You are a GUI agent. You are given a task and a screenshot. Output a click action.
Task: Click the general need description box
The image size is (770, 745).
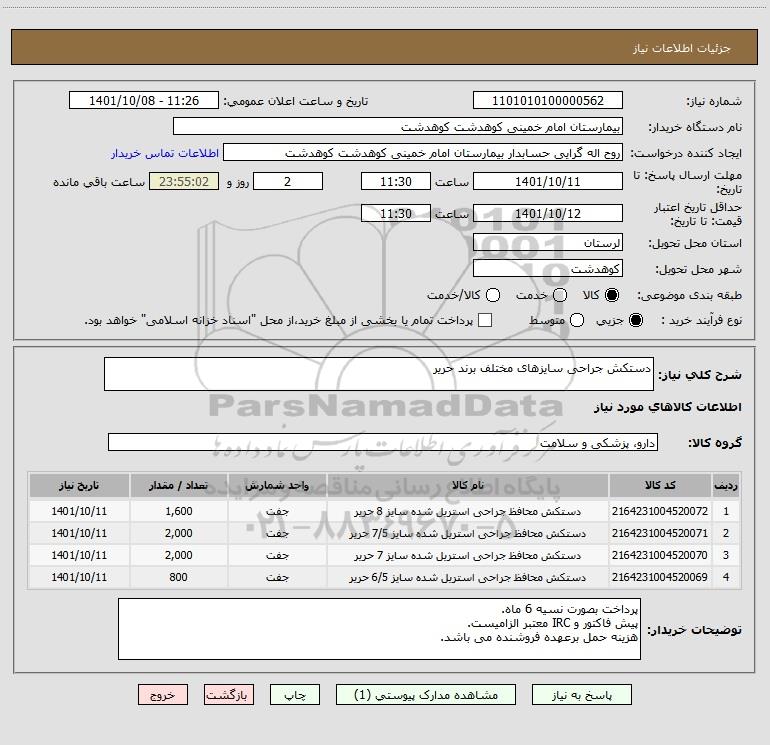point(379,374)
